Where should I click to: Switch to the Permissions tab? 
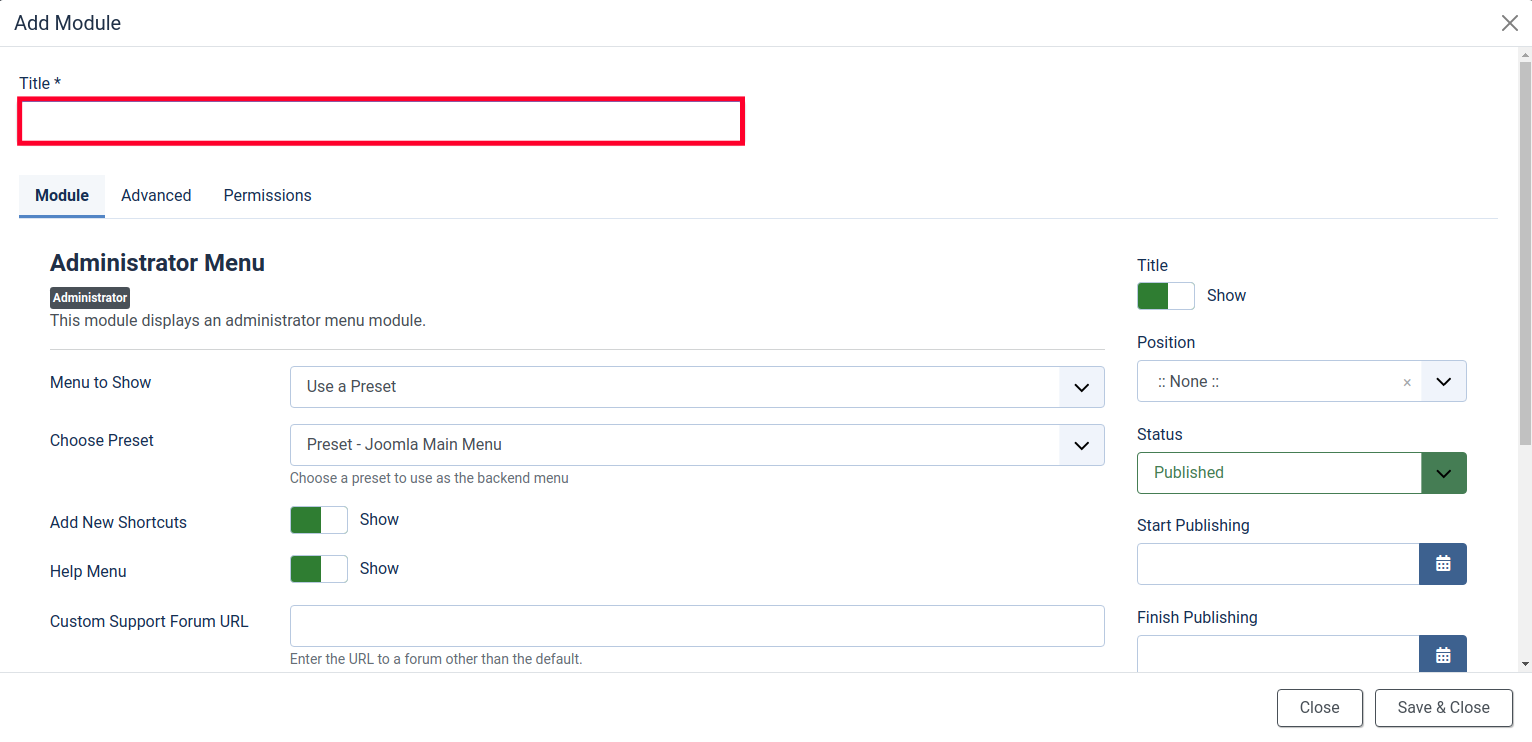[x=267, y=196]
